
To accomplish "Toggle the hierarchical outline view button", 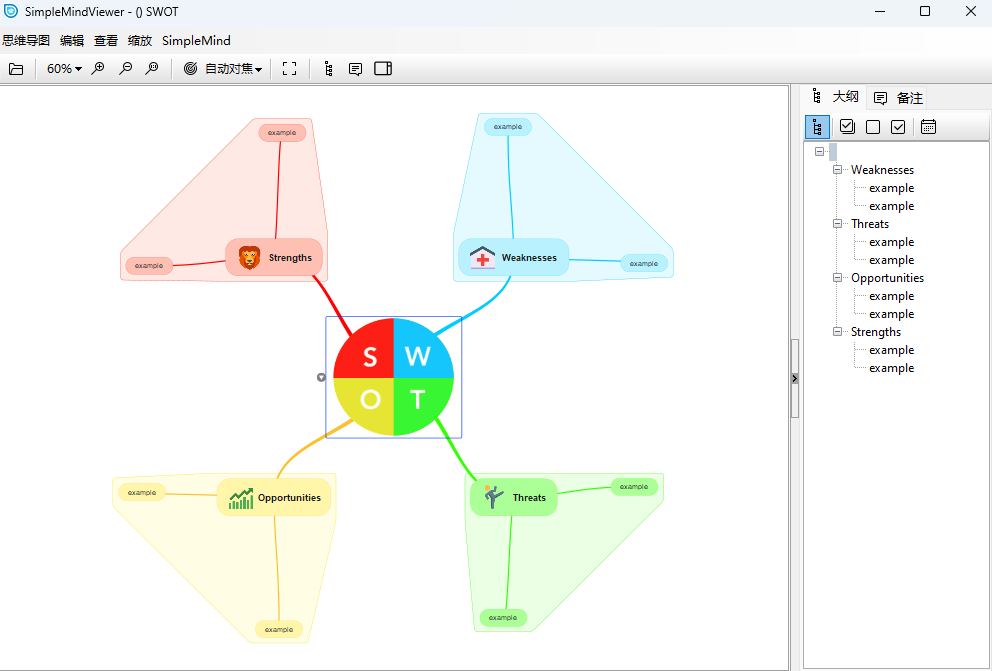I will 817,126.
